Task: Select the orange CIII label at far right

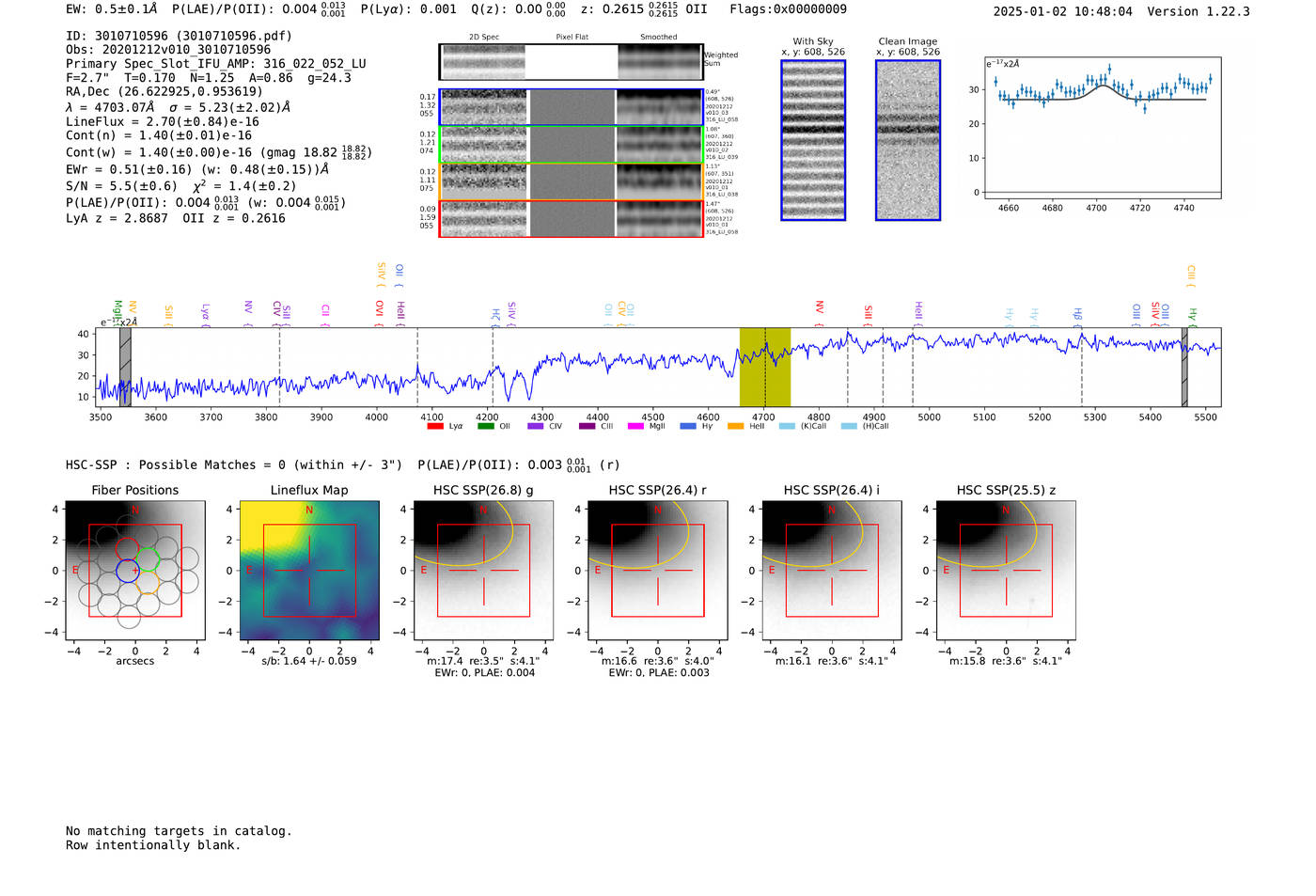Action: click(1191, 274)
